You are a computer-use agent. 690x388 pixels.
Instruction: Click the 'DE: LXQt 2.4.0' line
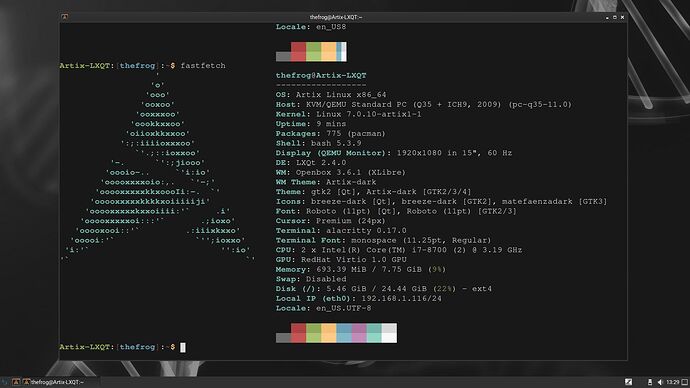(x=311, y=162)
